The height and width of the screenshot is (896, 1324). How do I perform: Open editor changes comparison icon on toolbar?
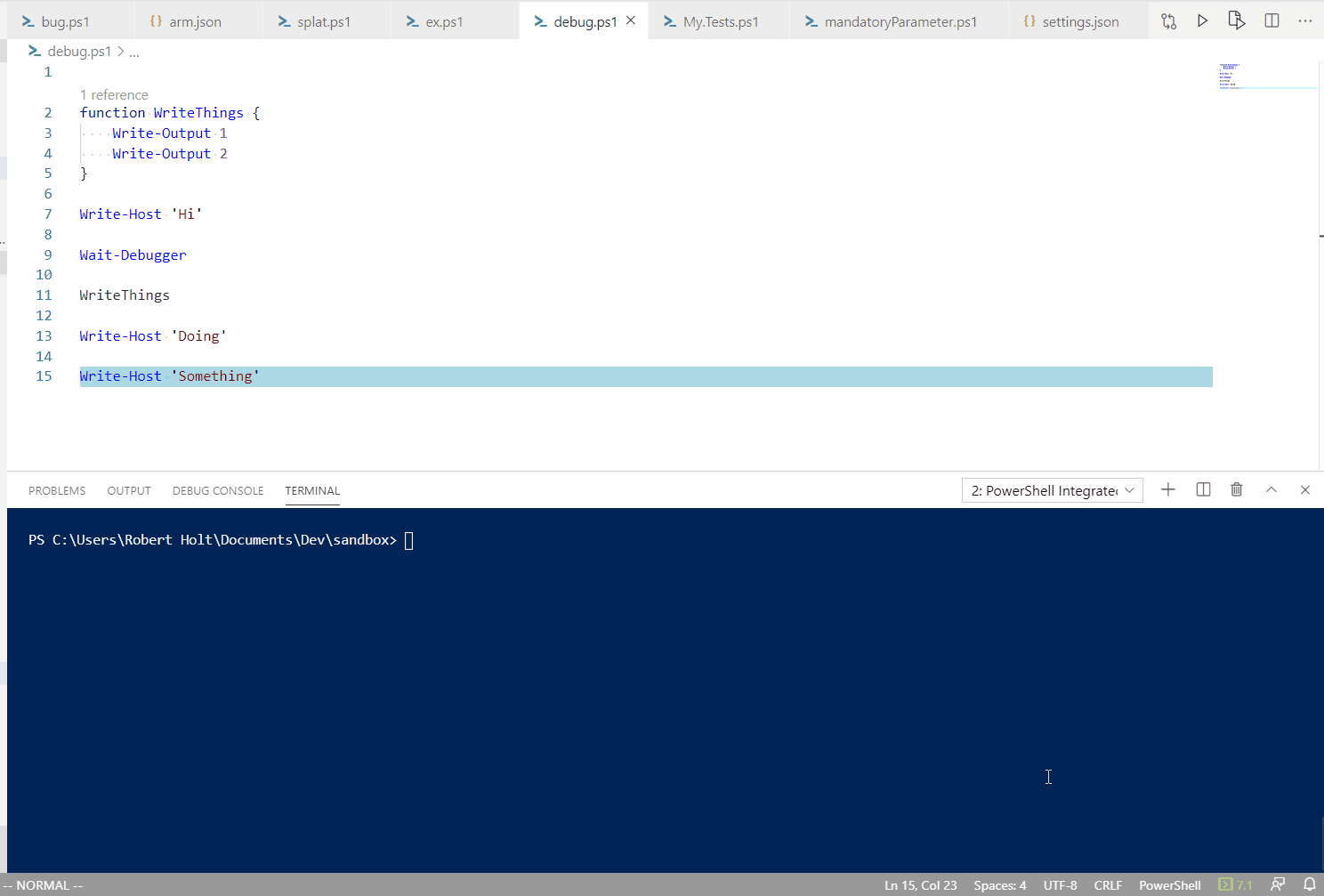point(1168,20)
